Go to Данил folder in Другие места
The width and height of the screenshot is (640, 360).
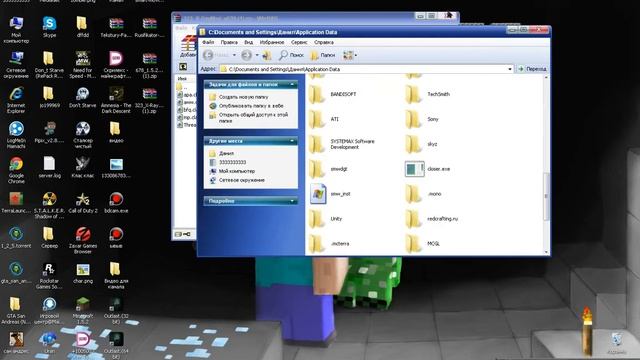[226, 153]
